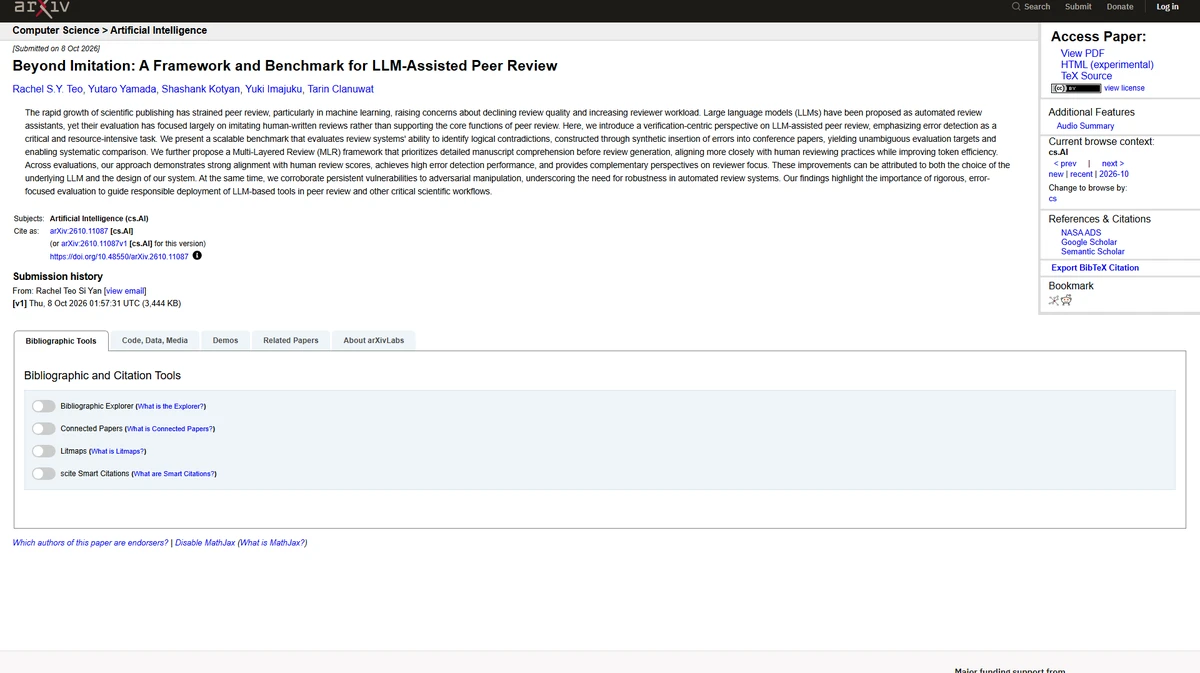Switch to the About arXivLabs tab

point(373,340)
